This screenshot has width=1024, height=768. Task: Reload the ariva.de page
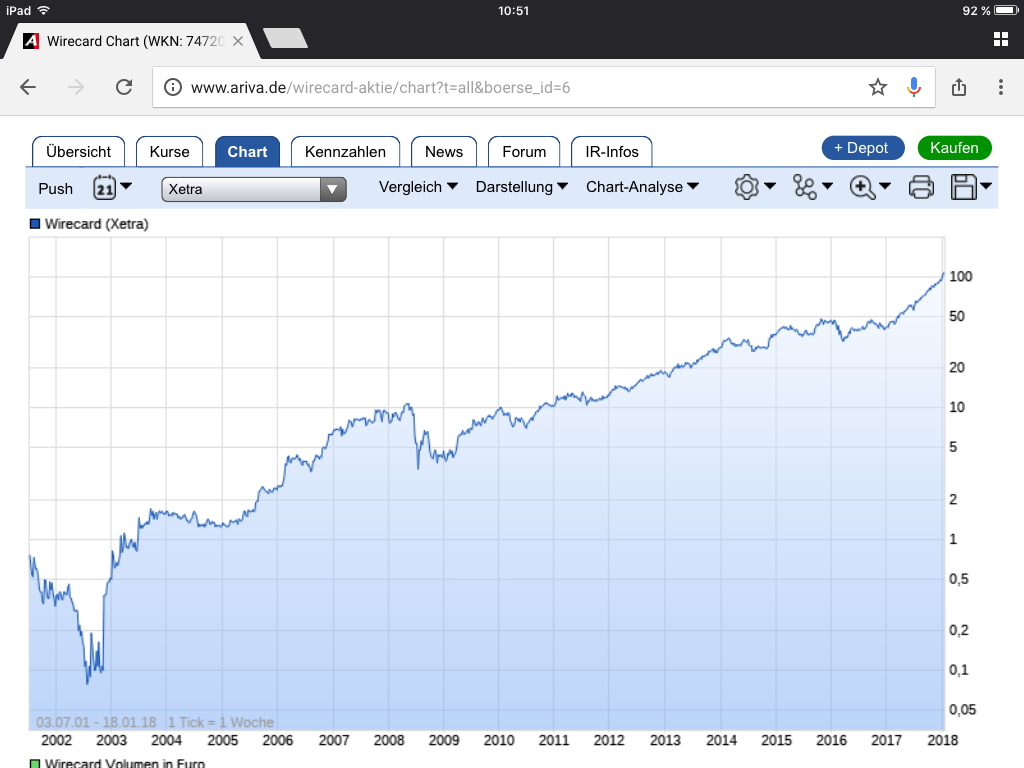(124, 87)
